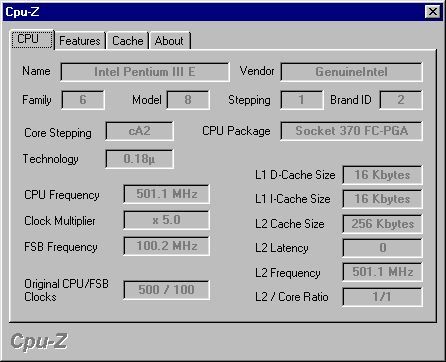Click the "Core Stepping" label
Viewport: 446px width, 362px height.
[58, 133]
